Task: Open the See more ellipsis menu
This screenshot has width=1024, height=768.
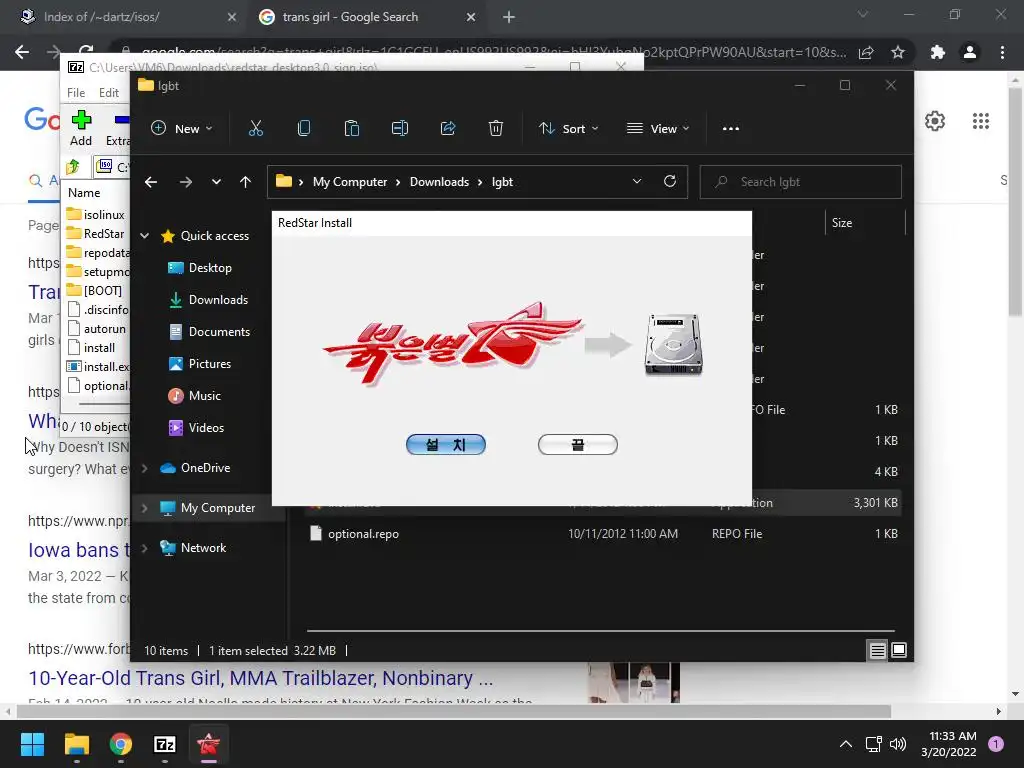Action: [731, 129]
